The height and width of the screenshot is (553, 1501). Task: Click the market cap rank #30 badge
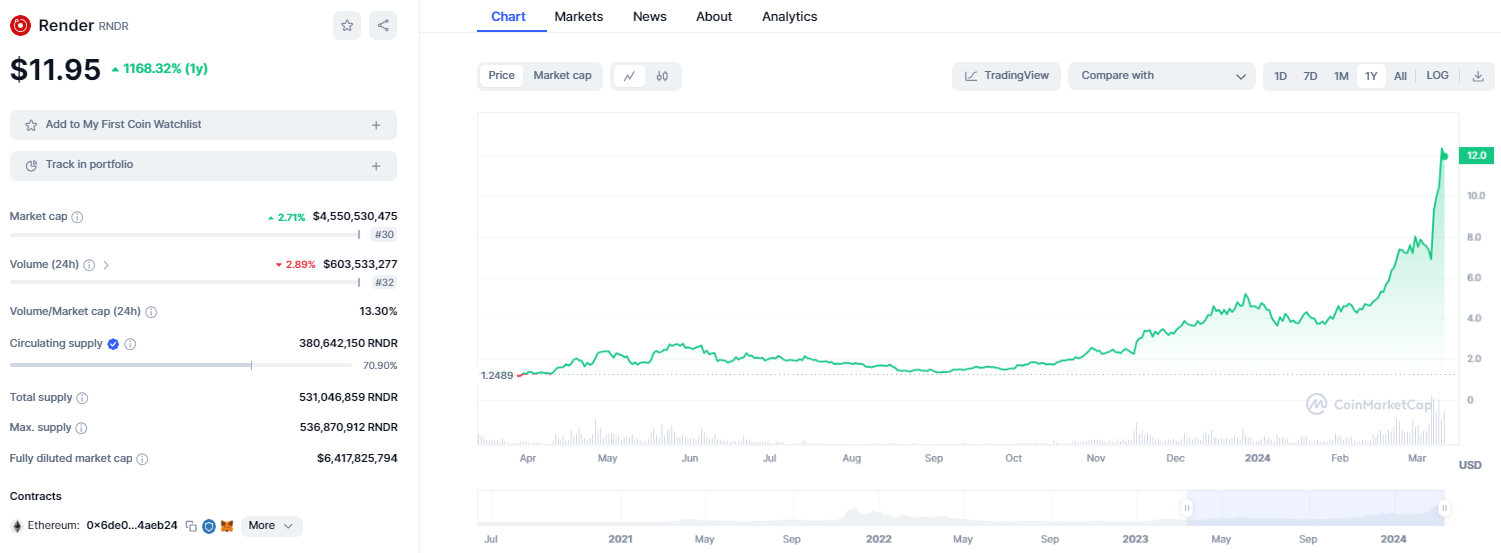[x=384, y=235]
